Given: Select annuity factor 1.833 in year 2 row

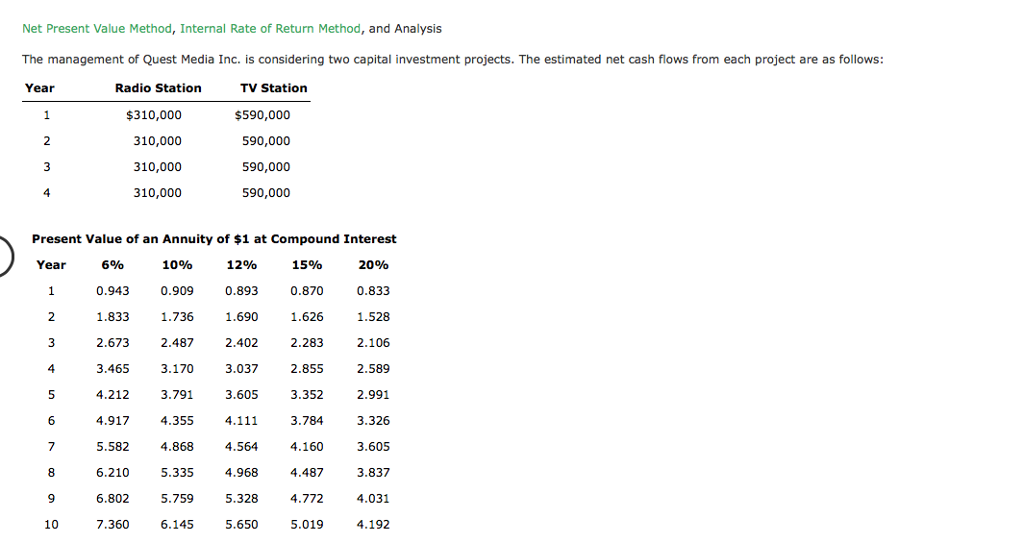Looking at the screenshot, I should pos(112,317).
